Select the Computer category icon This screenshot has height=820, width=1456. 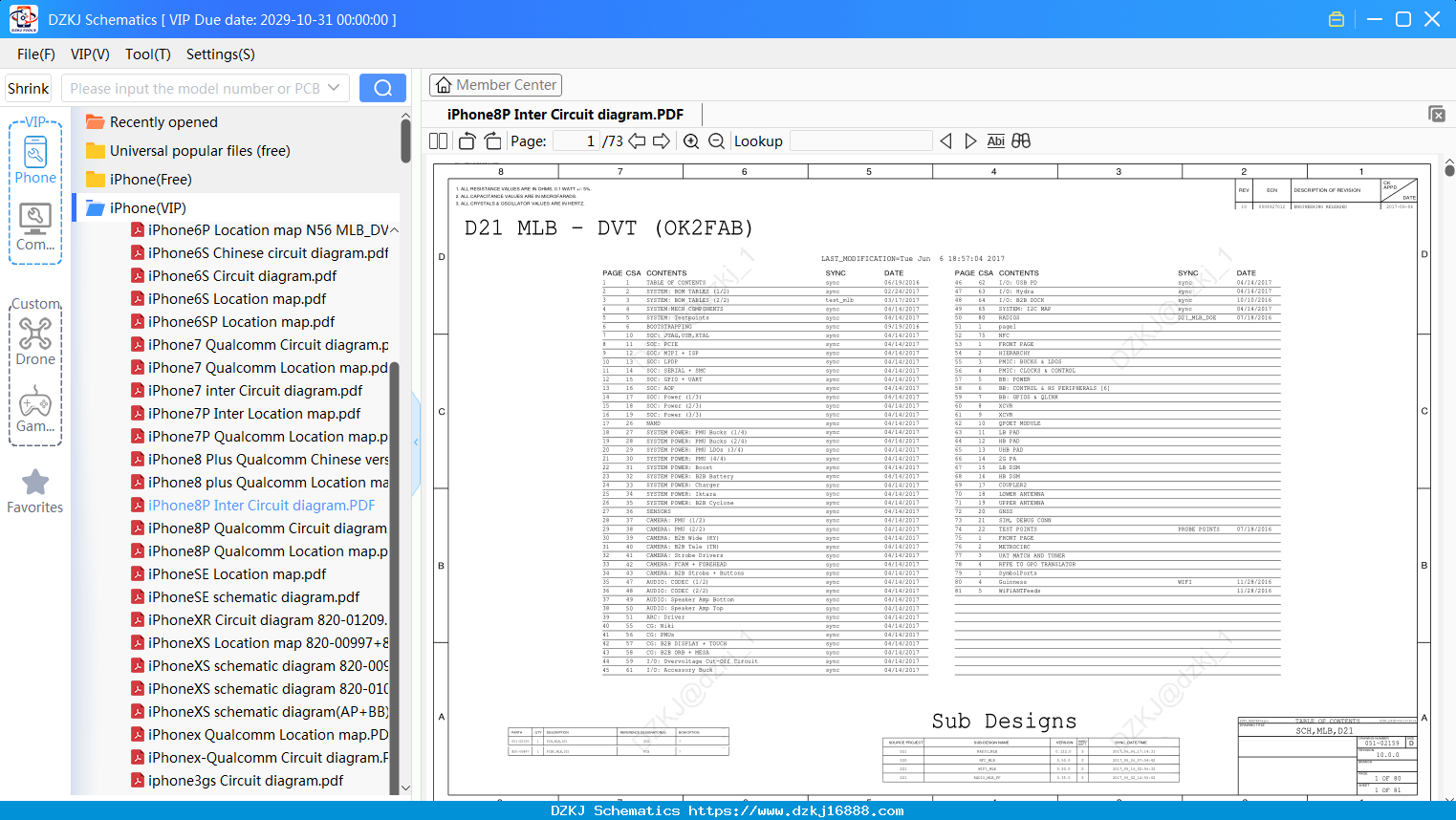click(x=35, y=227)
